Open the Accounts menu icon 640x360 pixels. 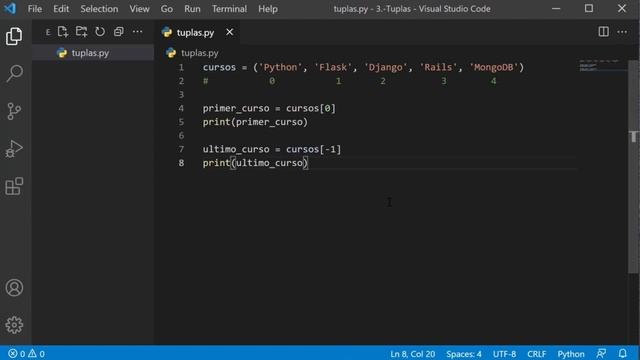click(x=14, y=287)
